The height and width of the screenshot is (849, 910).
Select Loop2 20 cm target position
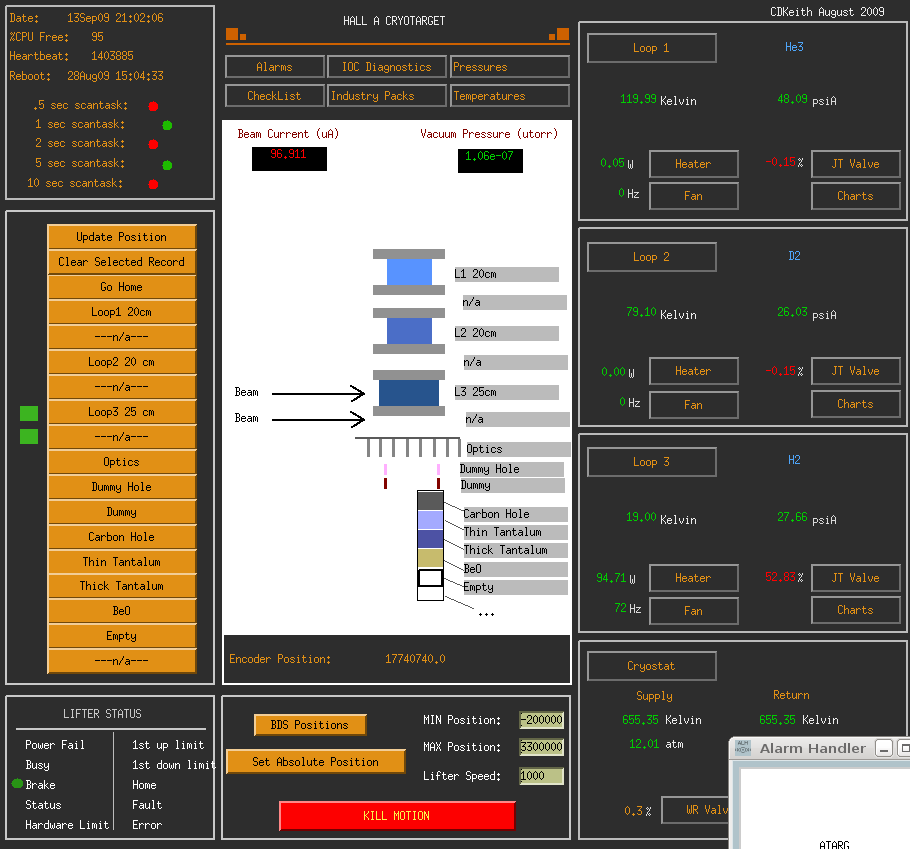pos(122,362)
